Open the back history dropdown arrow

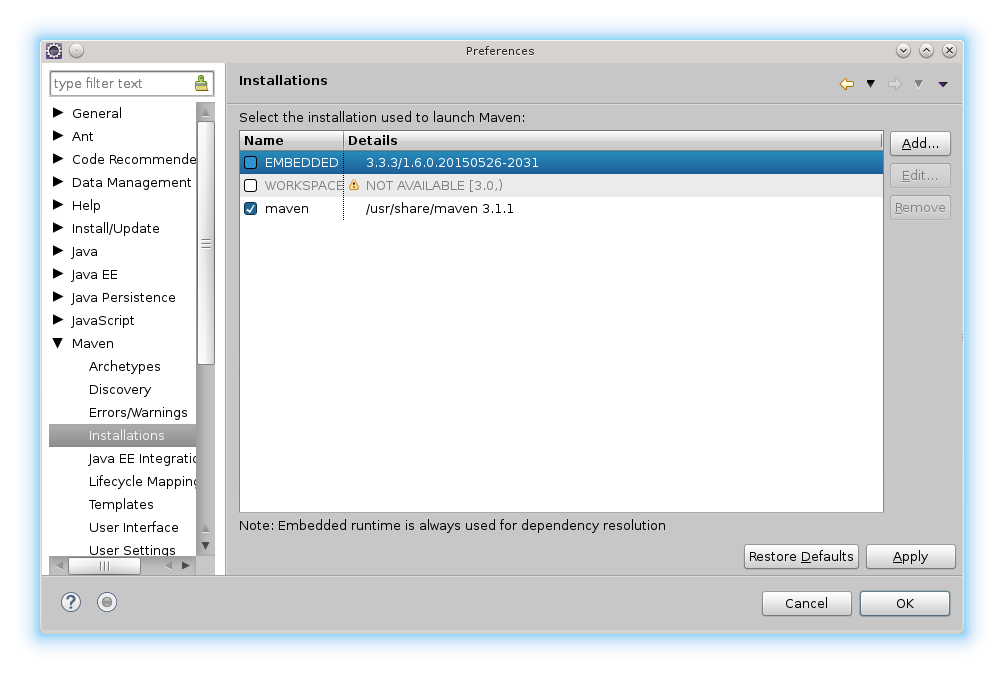(871, 84)
